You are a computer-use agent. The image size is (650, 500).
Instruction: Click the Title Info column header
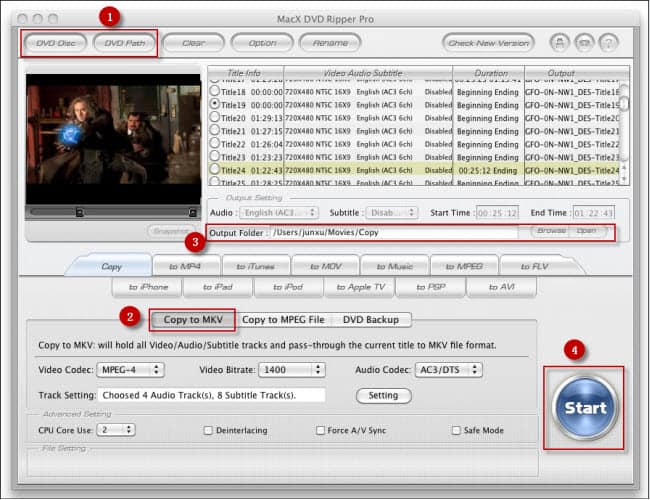pyautogui.click(x=245, y=73)
